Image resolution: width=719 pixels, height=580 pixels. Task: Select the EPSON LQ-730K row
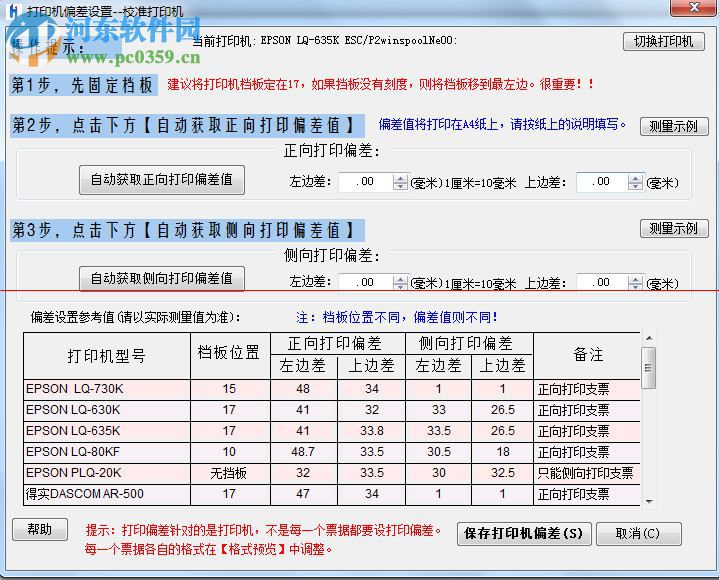(332, 389)
